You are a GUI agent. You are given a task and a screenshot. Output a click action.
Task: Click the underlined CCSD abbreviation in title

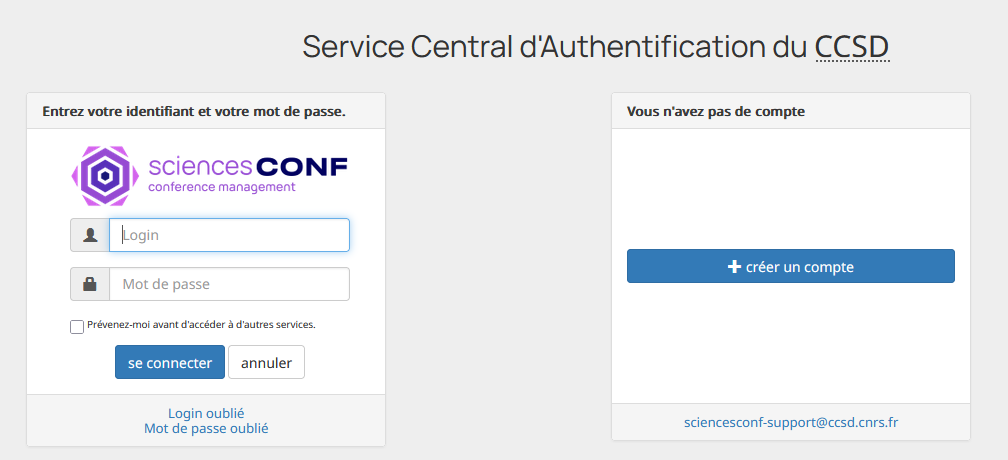click(x=852, y=47)
